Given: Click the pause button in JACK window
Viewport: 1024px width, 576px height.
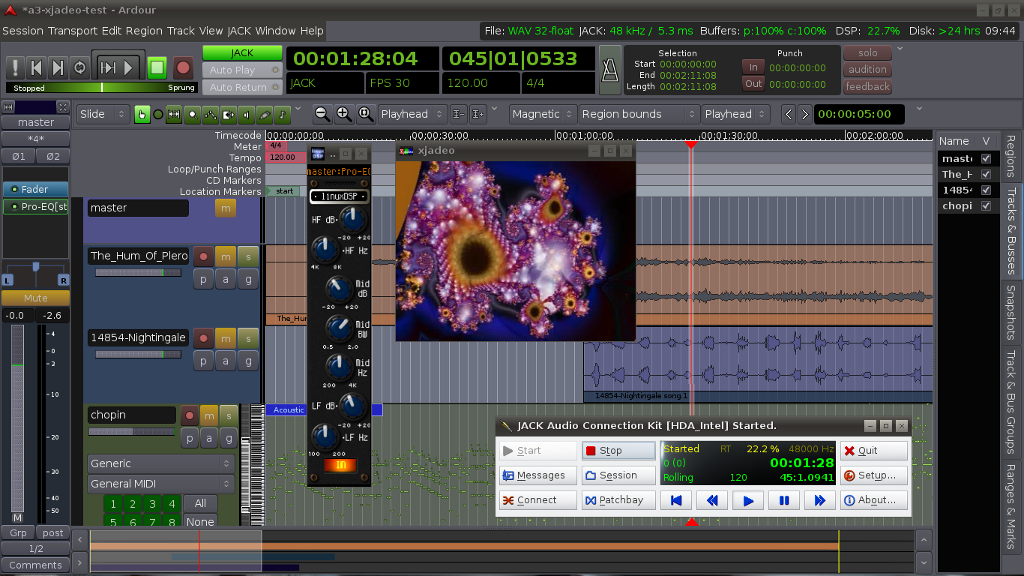Looking at the screenshot, I should [x=784, y=500].
